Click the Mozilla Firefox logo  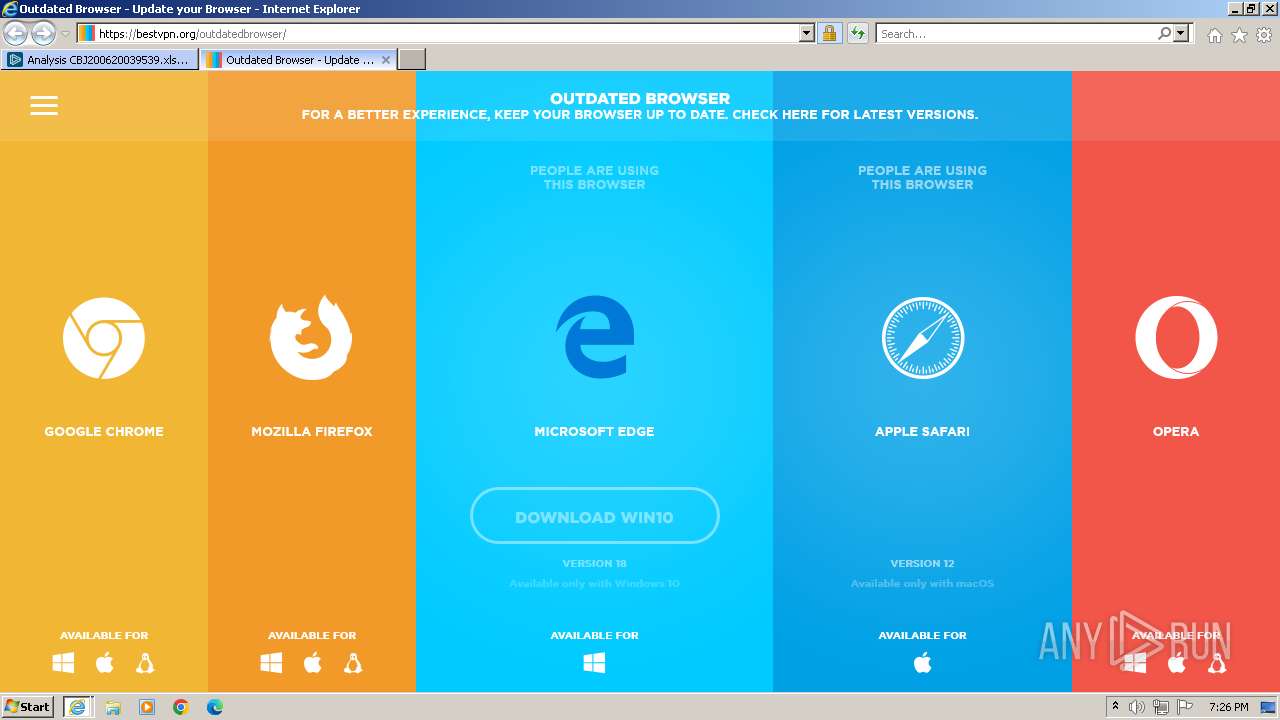click(x=311, y=337)
